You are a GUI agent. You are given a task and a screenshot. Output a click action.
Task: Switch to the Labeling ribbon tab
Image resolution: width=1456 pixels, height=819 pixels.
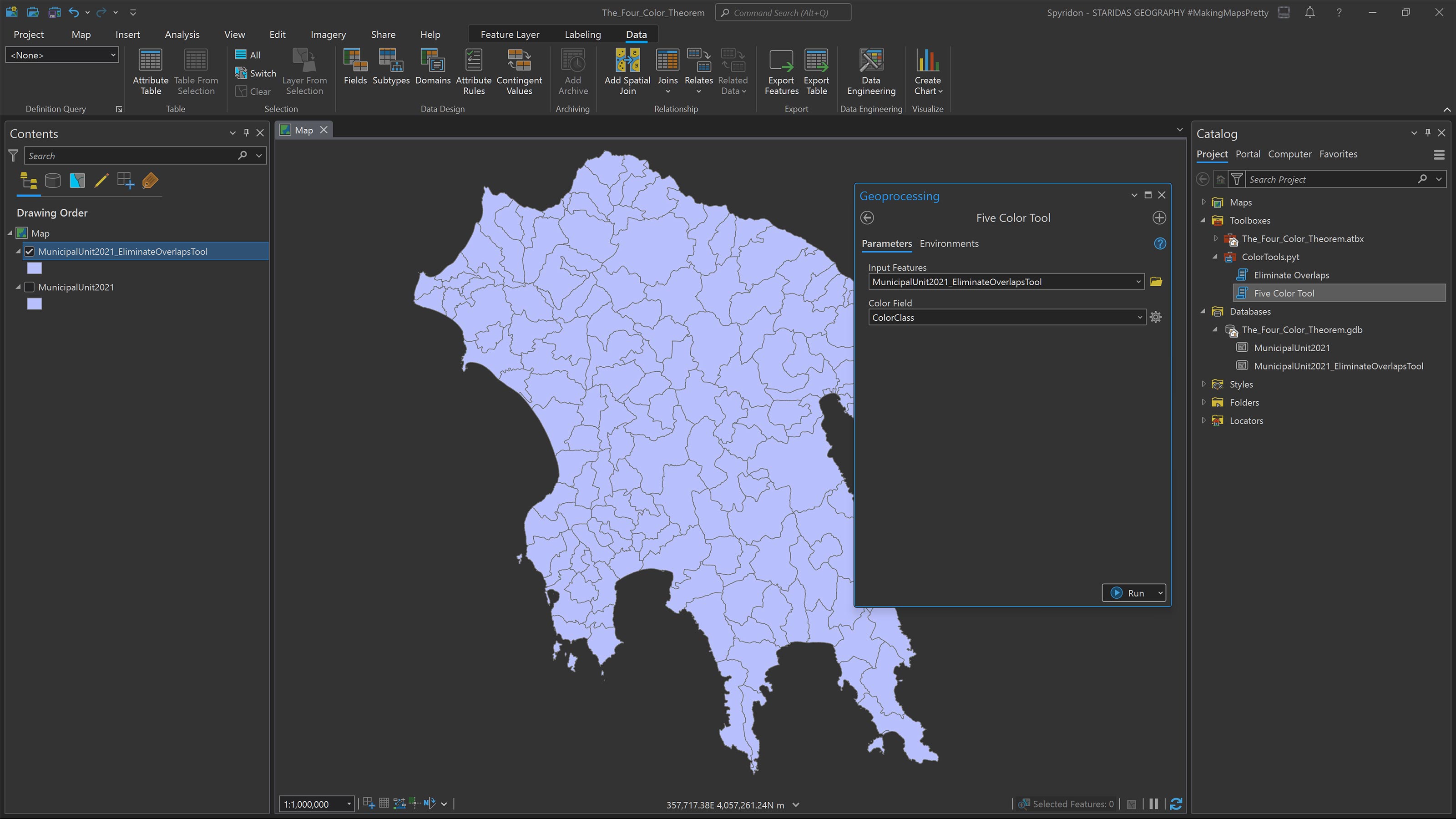(x=582, y=35)
